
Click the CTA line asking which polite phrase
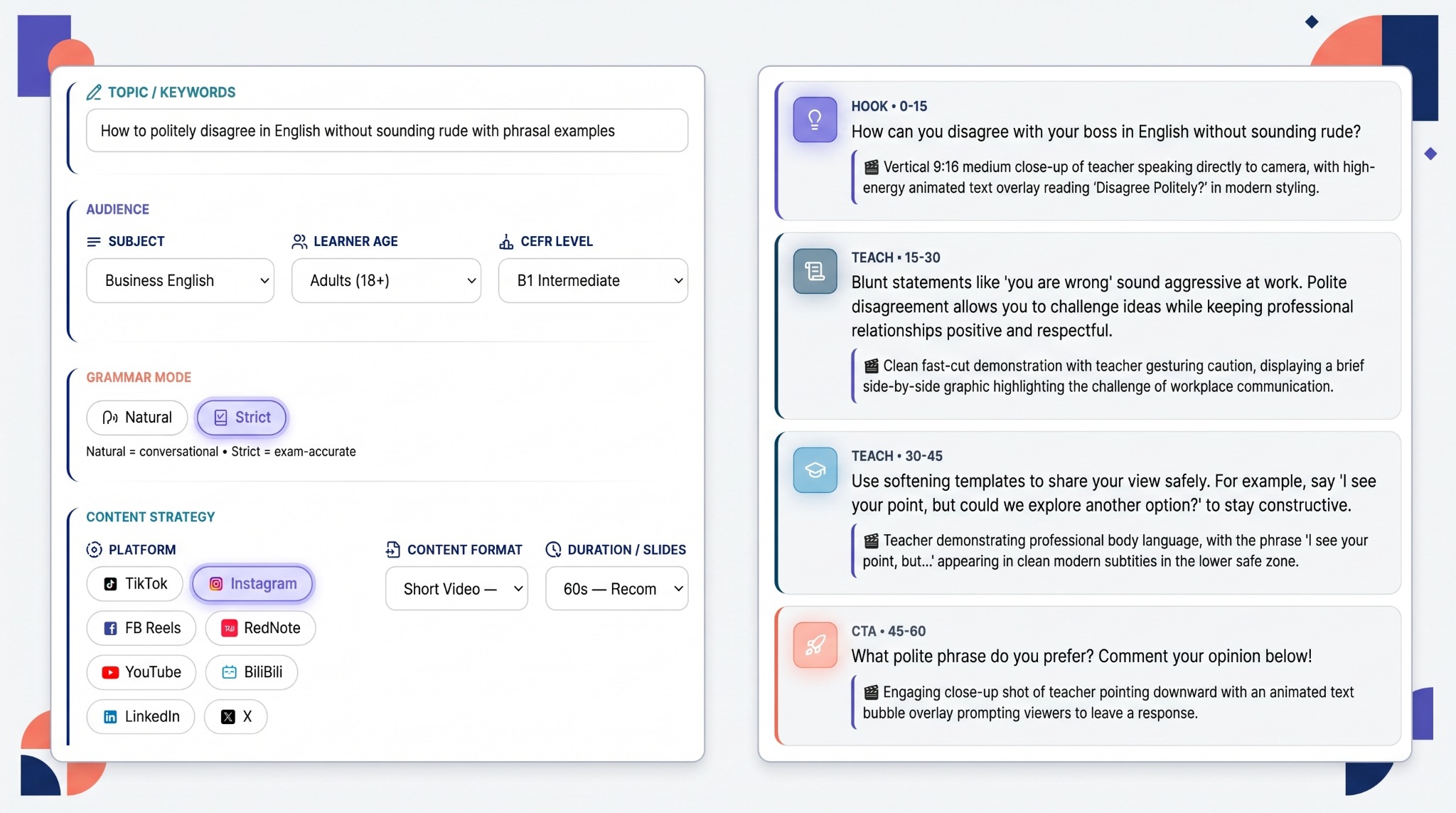1082,657
